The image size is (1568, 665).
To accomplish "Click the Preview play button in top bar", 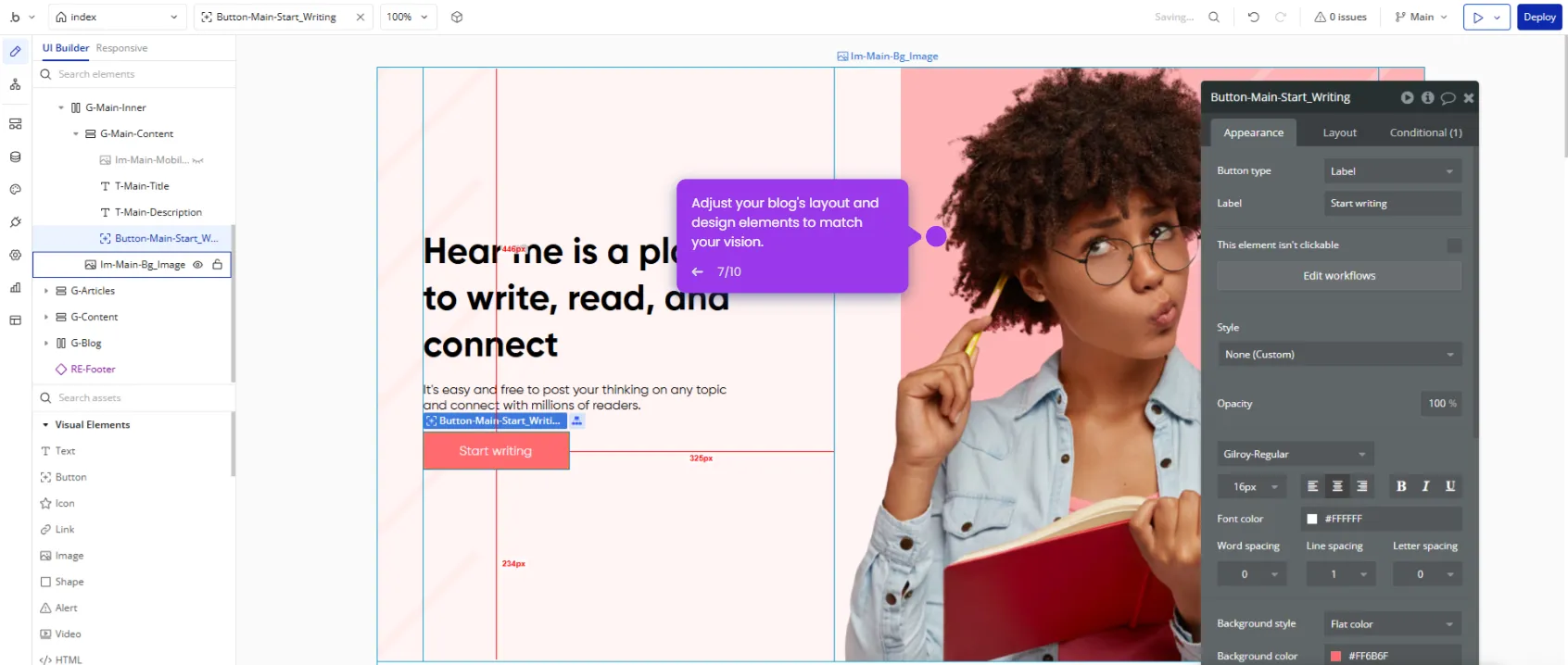I will coord(1478,17).
